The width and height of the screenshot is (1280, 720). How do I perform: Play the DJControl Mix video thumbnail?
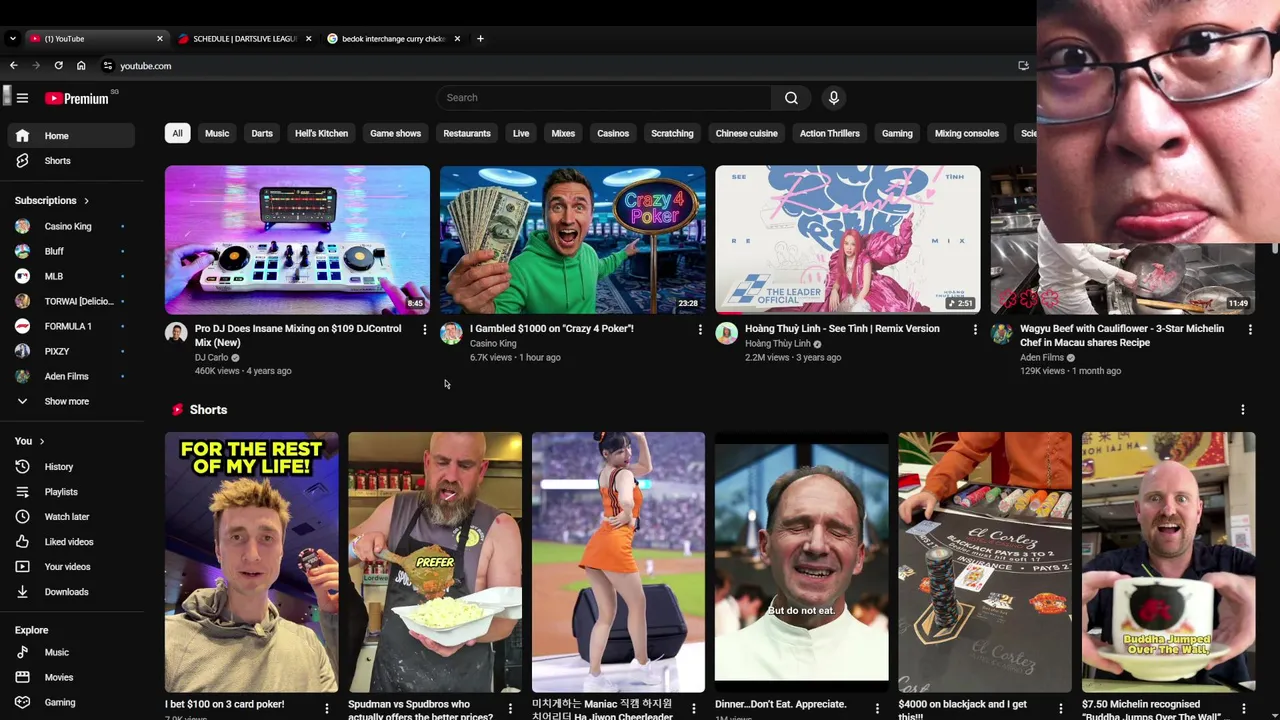pyautogui.click(x=297, y=240)
